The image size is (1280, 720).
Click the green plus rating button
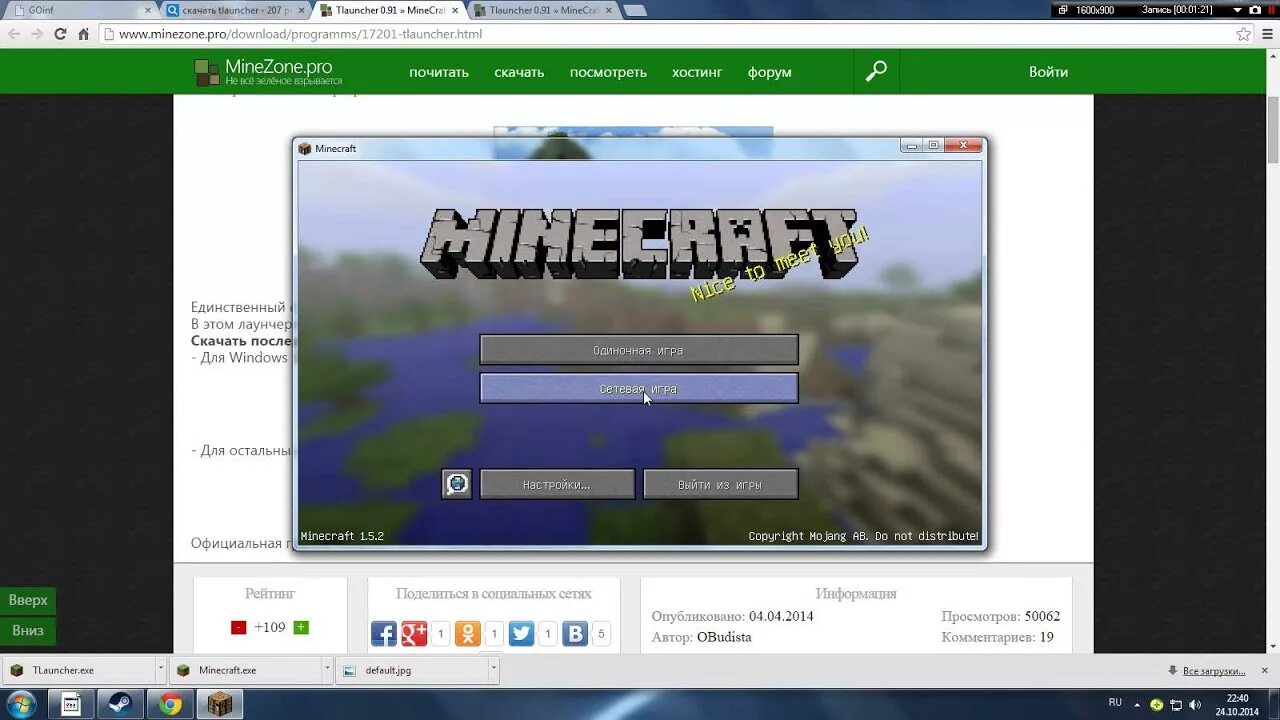(x=301, y=627)
